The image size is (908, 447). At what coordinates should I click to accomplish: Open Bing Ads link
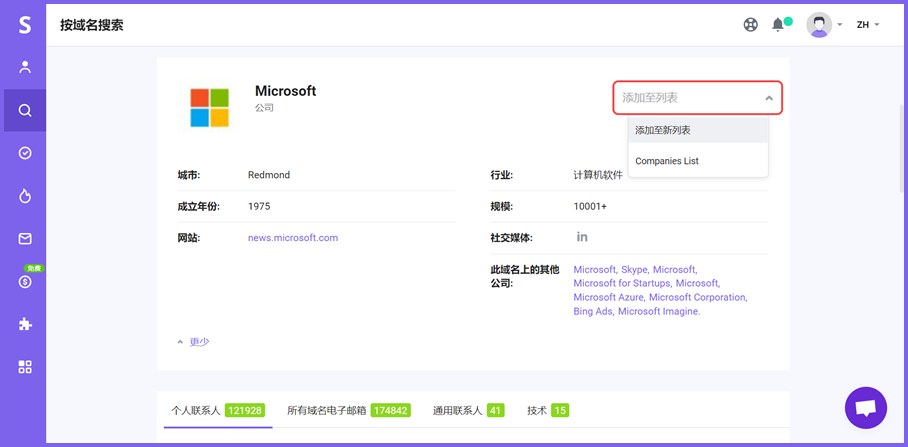point(593,311)
